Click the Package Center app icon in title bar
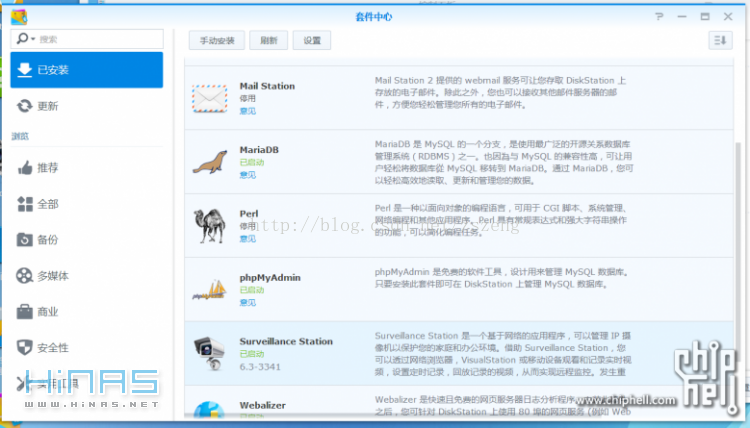The width and height of the screenshot is (750, 428). (19, 17)
